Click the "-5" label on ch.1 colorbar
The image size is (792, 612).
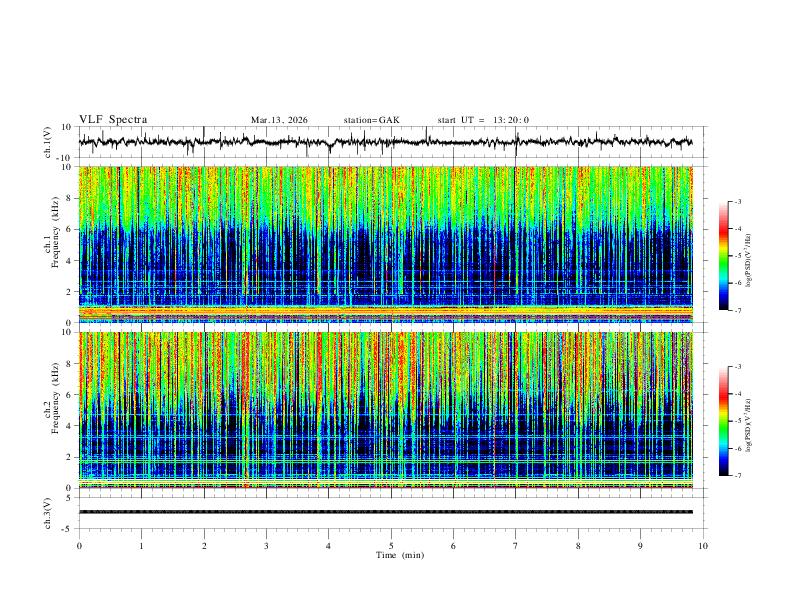point(737,256)
